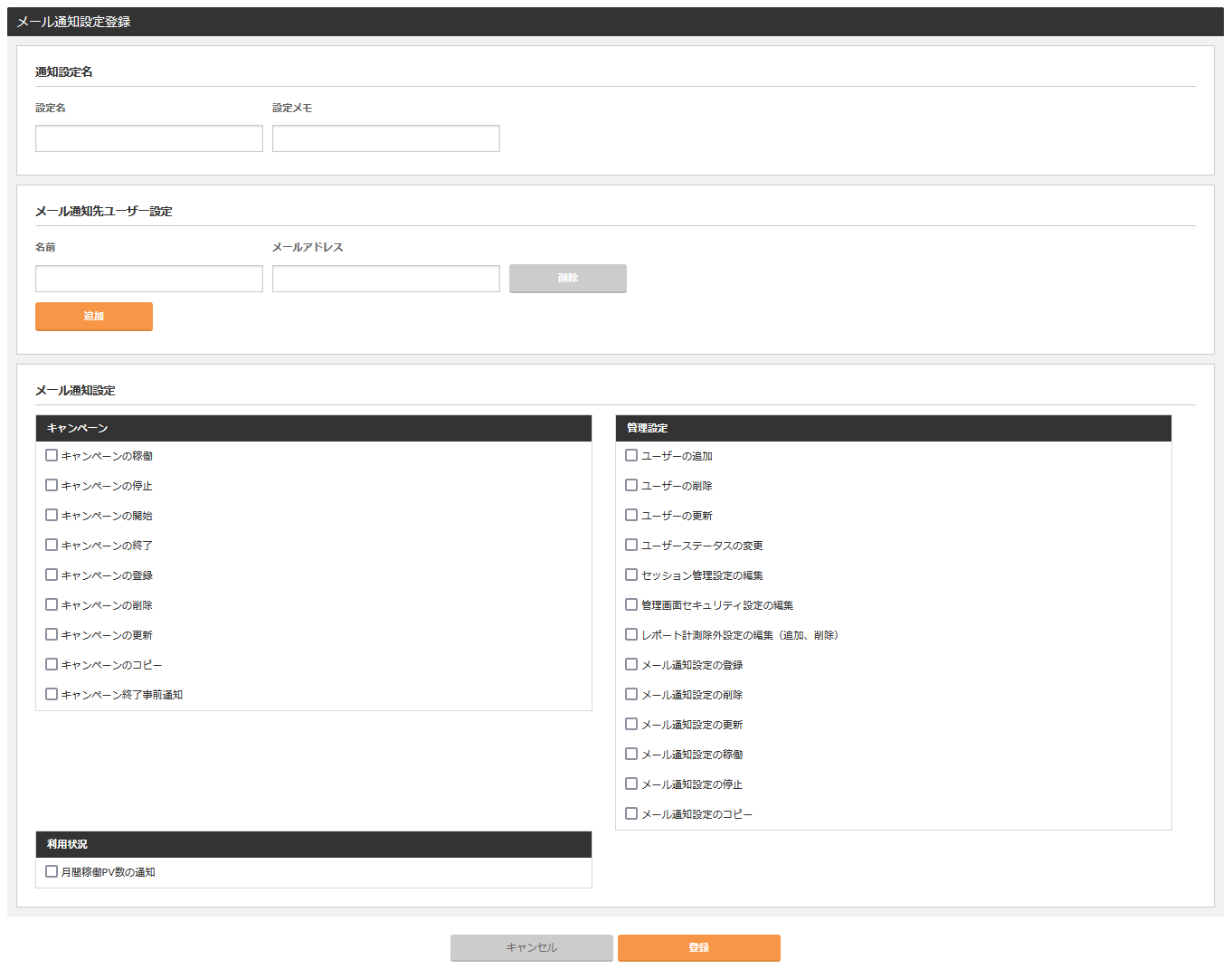Check キャンペーンの更新 checkbox

(52, 635)
